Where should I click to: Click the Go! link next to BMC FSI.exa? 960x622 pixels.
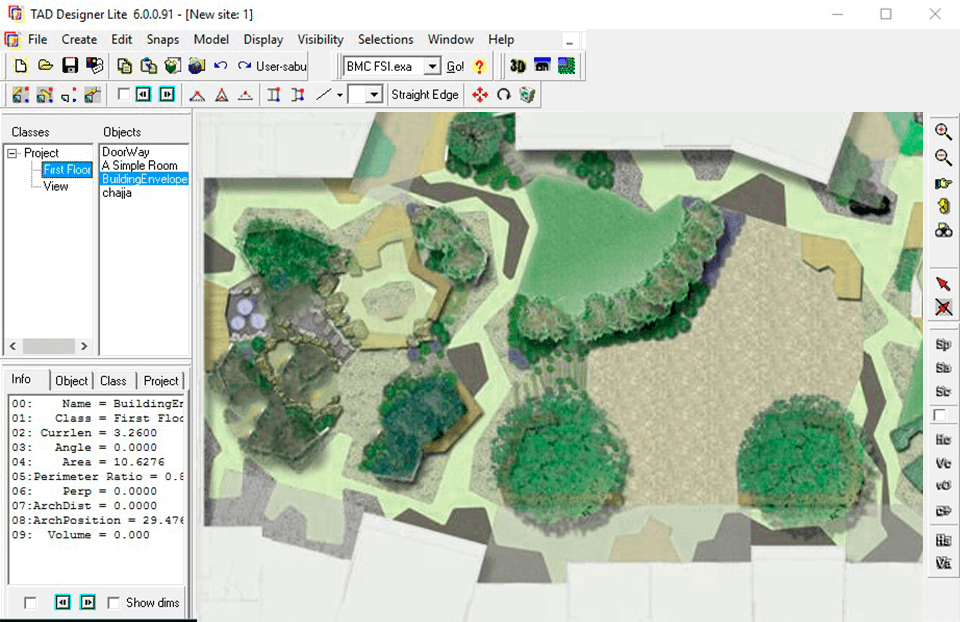456,65
